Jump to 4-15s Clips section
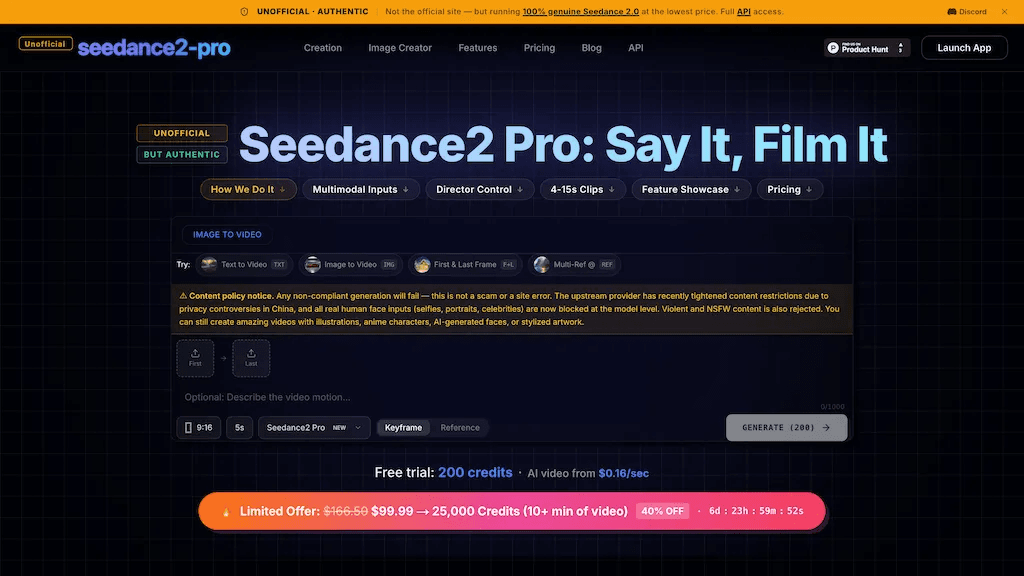The width and height of the screenshot is (1024, 576). click(583, 189)
